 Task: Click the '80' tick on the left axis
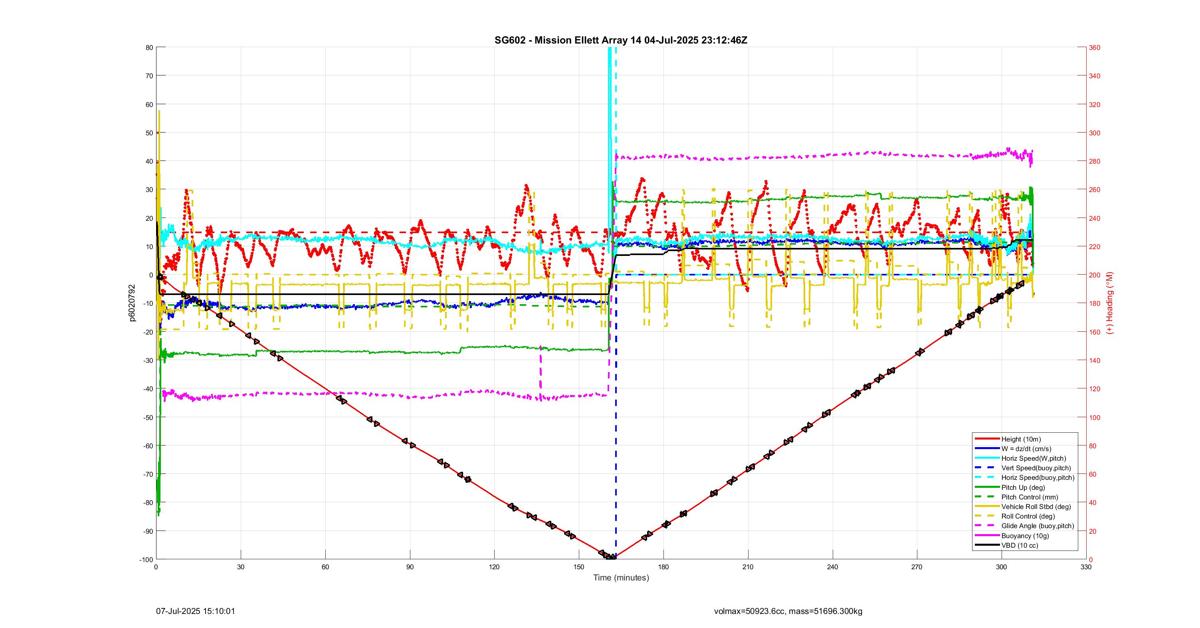[x=148, y=47]
